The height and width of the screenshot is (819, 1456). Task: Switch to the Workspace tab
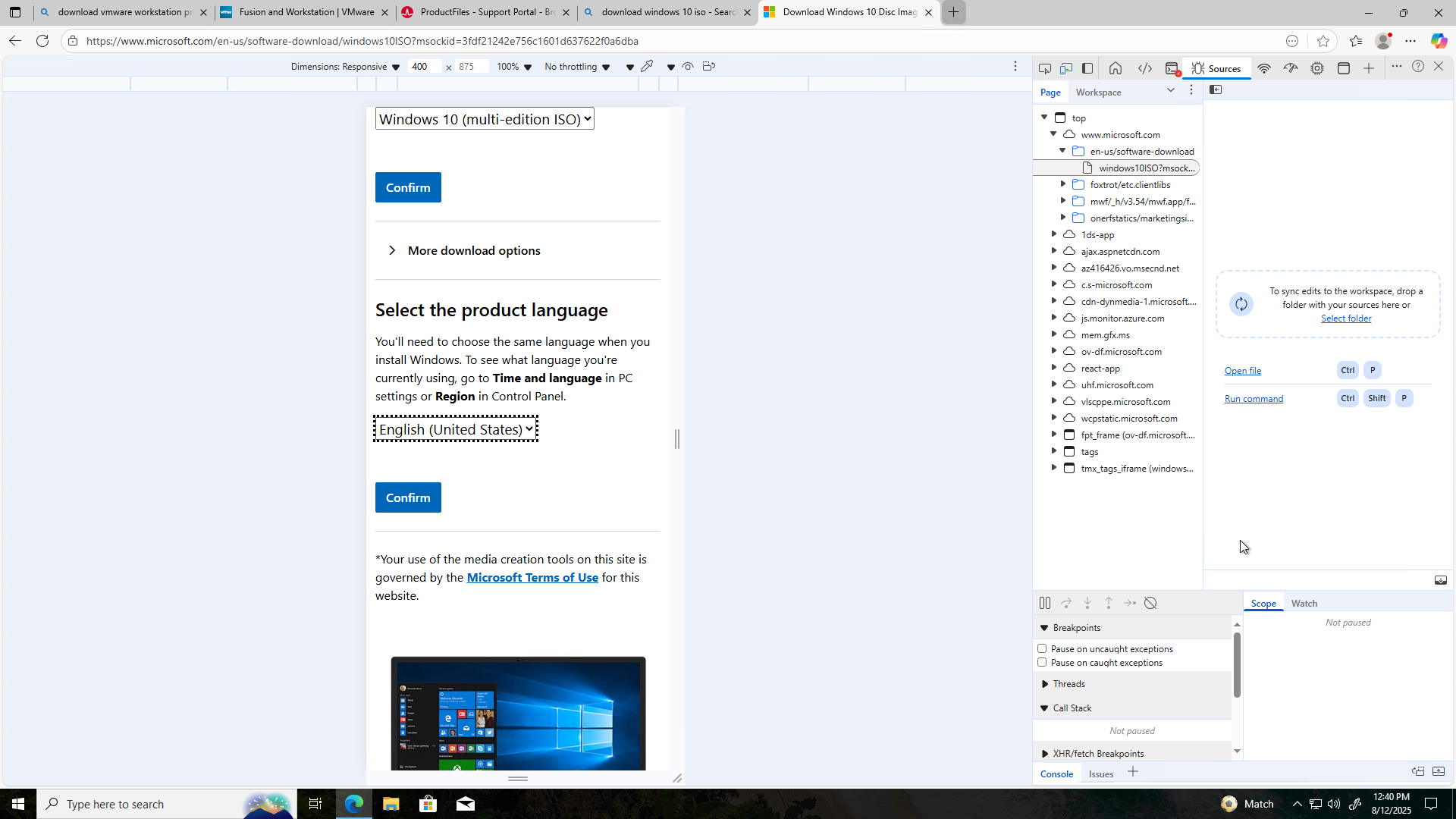tap(1098, 93)
